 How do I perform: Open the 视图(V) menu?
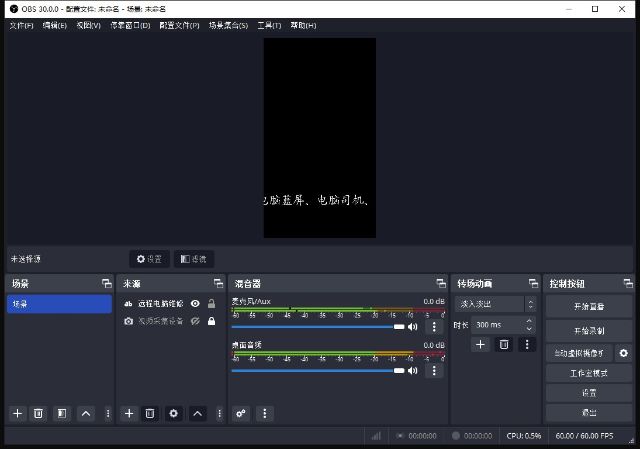[89, 25]
